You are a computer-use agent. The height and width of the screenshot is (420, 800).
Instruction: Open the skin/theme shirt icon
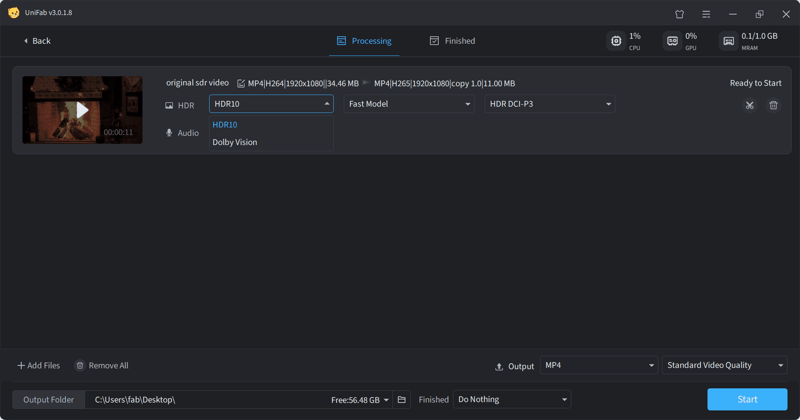[x=679, y=14]
